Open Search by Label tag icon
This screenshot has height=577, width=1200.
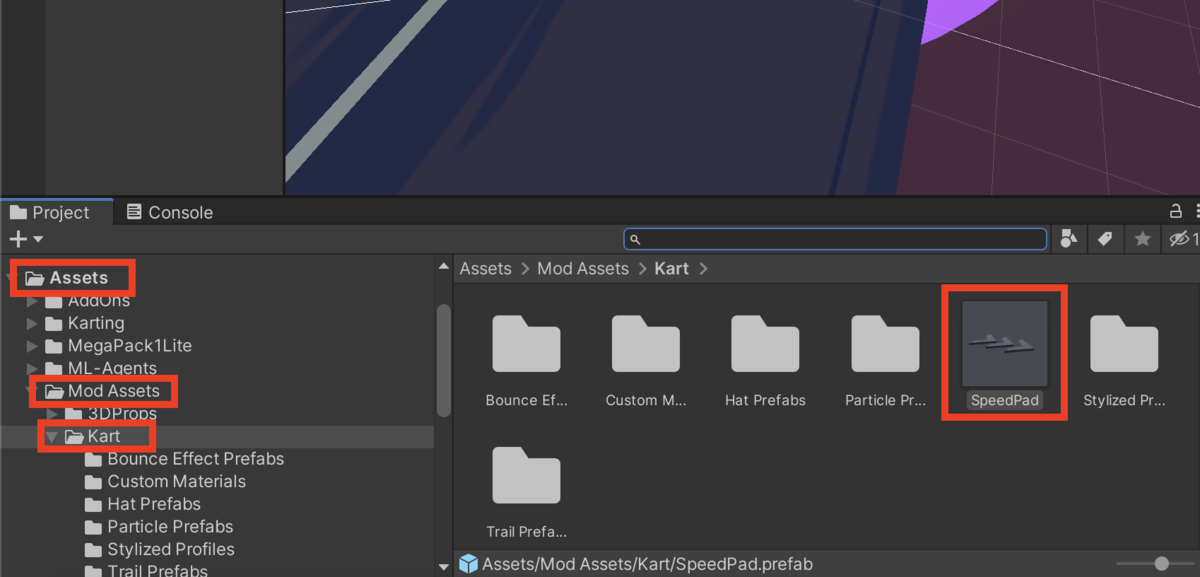(1105, 239)
